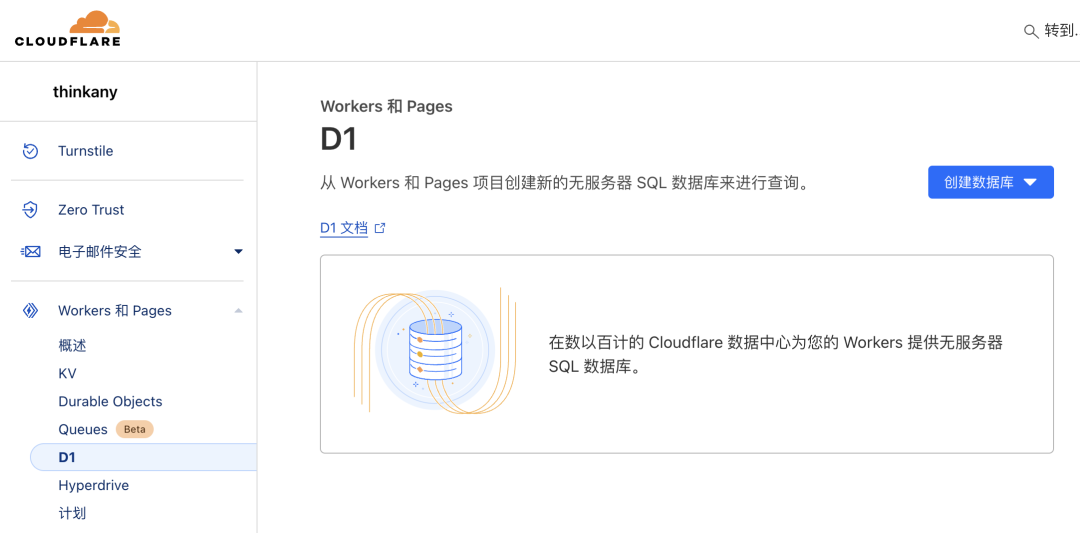Click the Cloudflare 数据中心 info text
The width and height of the screenshot is (1080, 533).
(x=776, y=353)
